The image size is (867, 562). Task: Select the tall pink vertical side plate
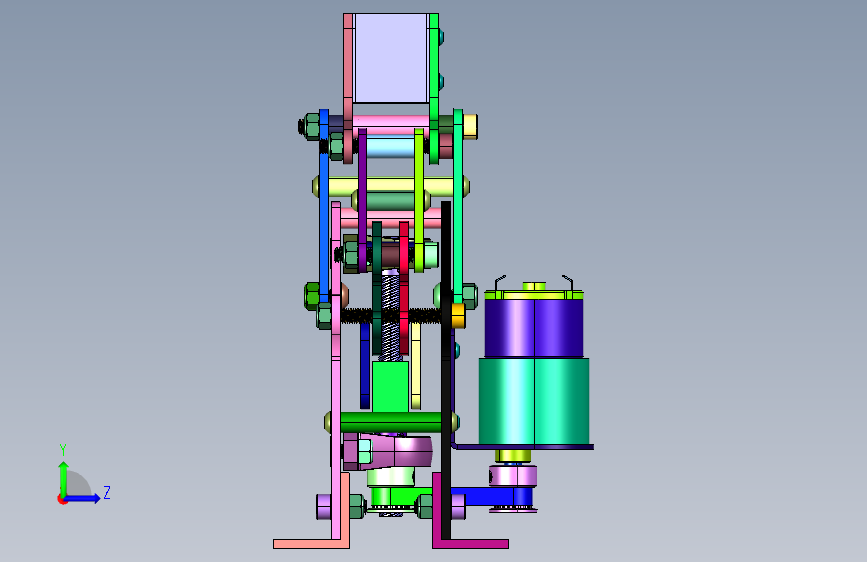(336, 370)
